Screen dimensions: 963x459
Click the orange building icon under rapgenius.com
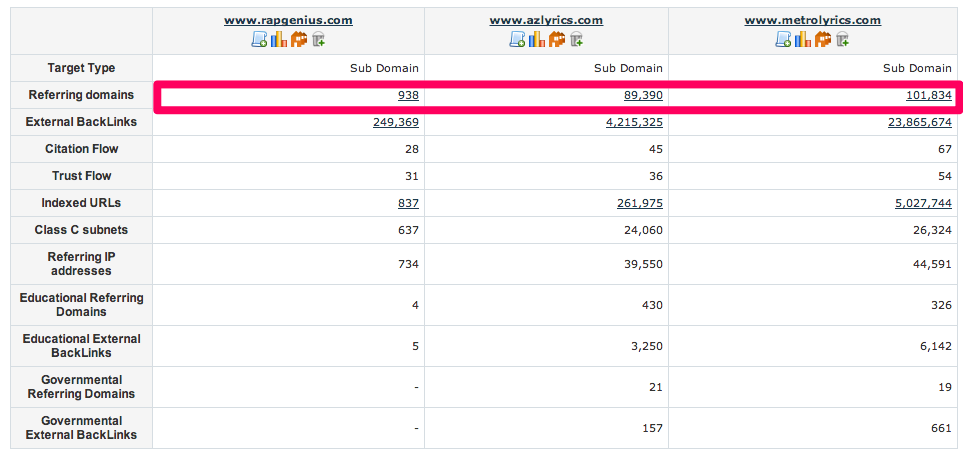click(x=298, y=39)
